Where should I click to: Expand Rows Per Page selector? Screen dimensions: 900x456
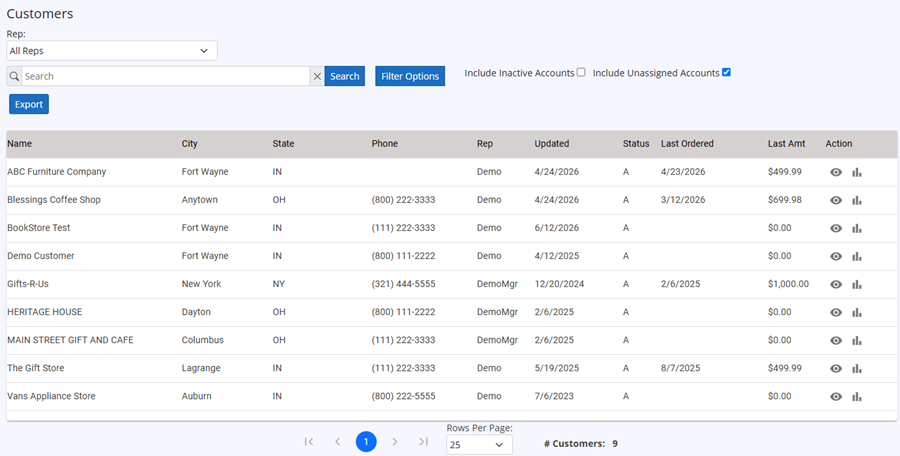click(x=479, y=445)
